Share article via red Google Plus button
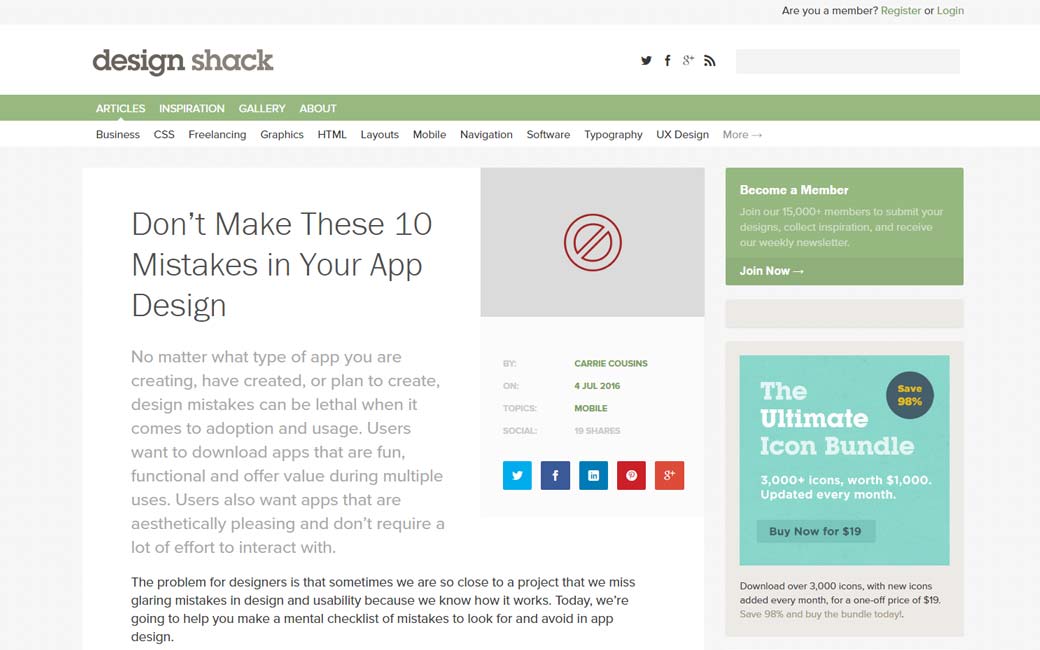This screenshot has width=1040, height=650. click(669, 475)
